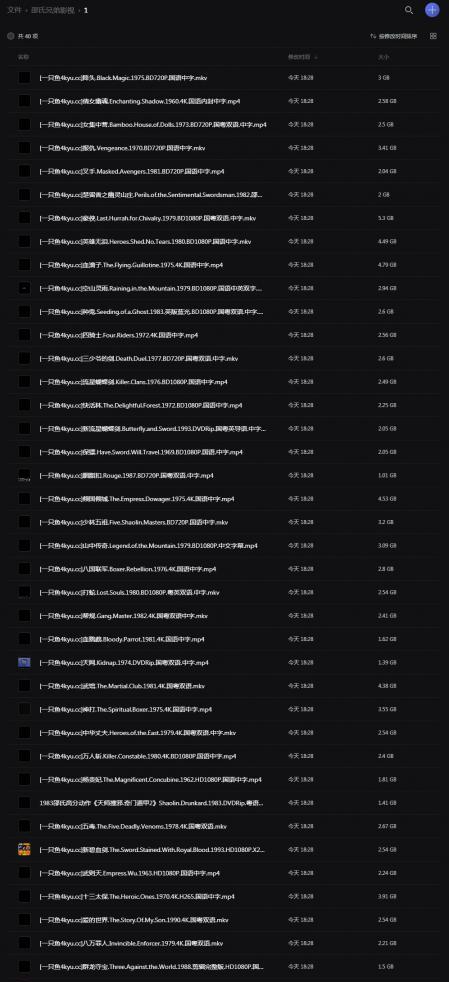
Task: Select the Shaolin.Drunkard.1983 file row
Action: 224,802
